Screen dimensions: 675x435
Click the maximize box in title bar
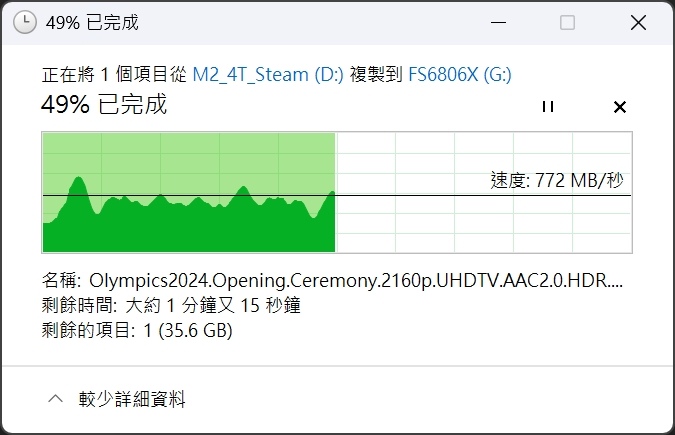[567, 22]
